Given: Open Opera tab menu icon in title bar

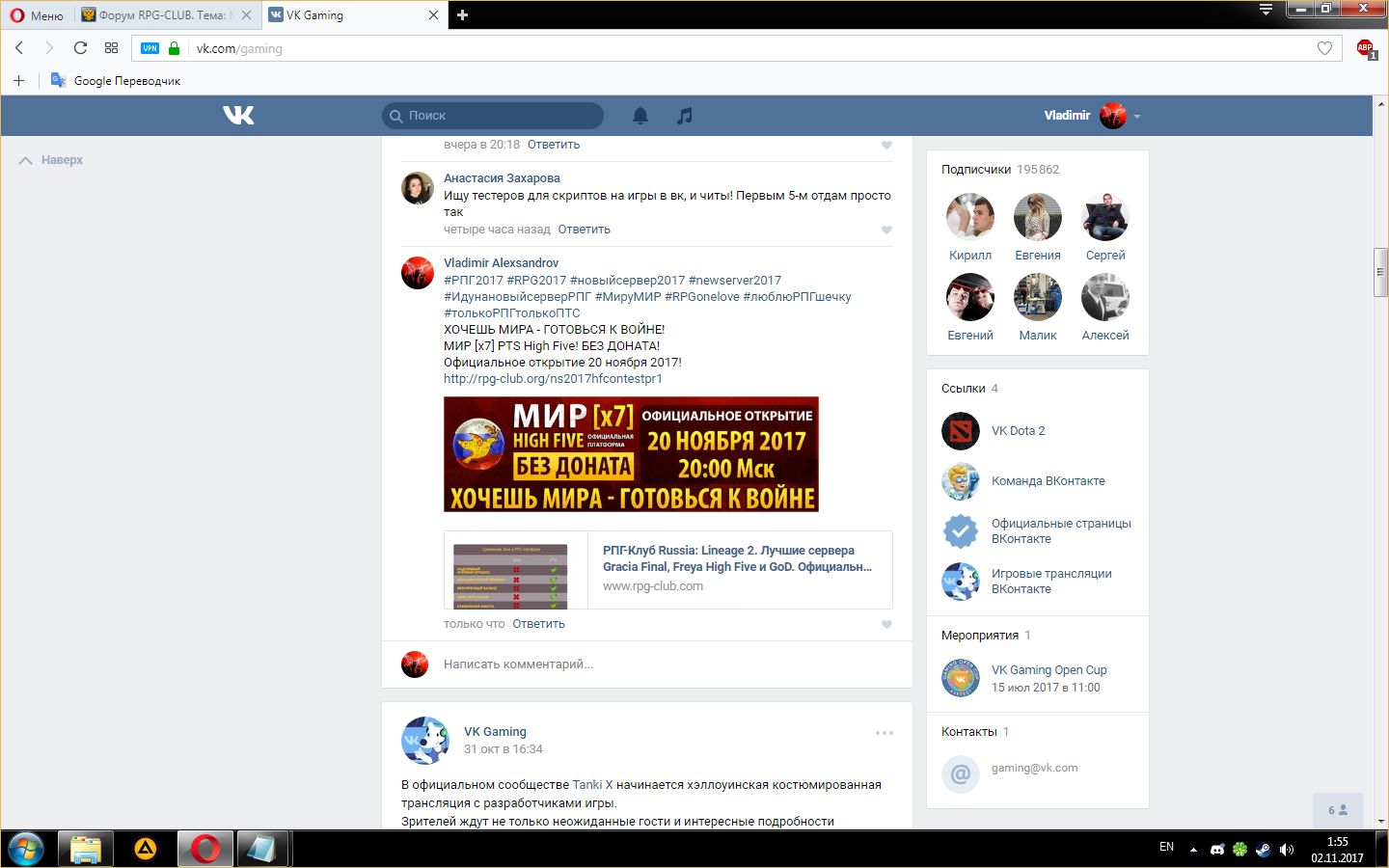Looking at the screenshot, I should [x=1266, y=10].
